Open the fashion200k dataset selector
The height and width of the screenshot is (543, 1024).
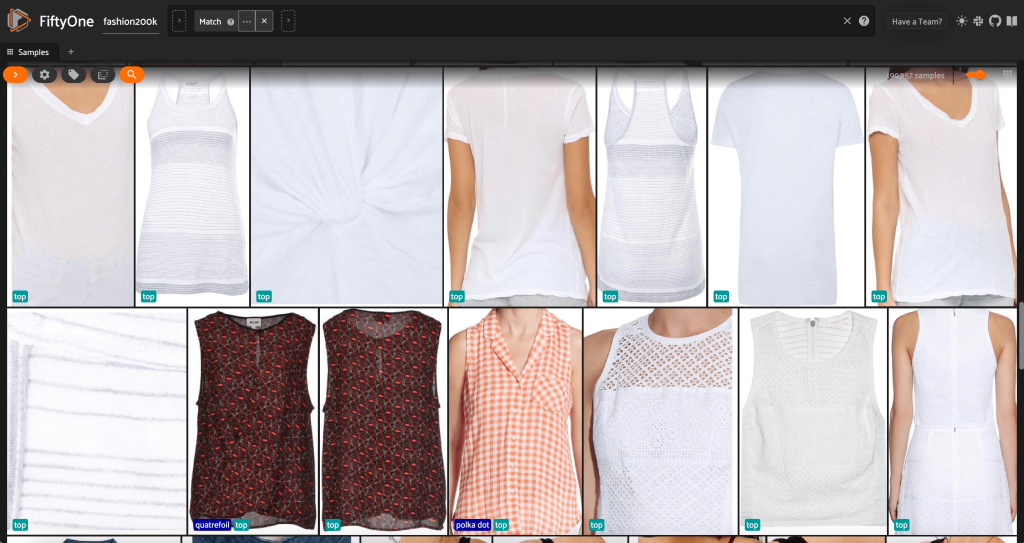[x=131, y=22]
